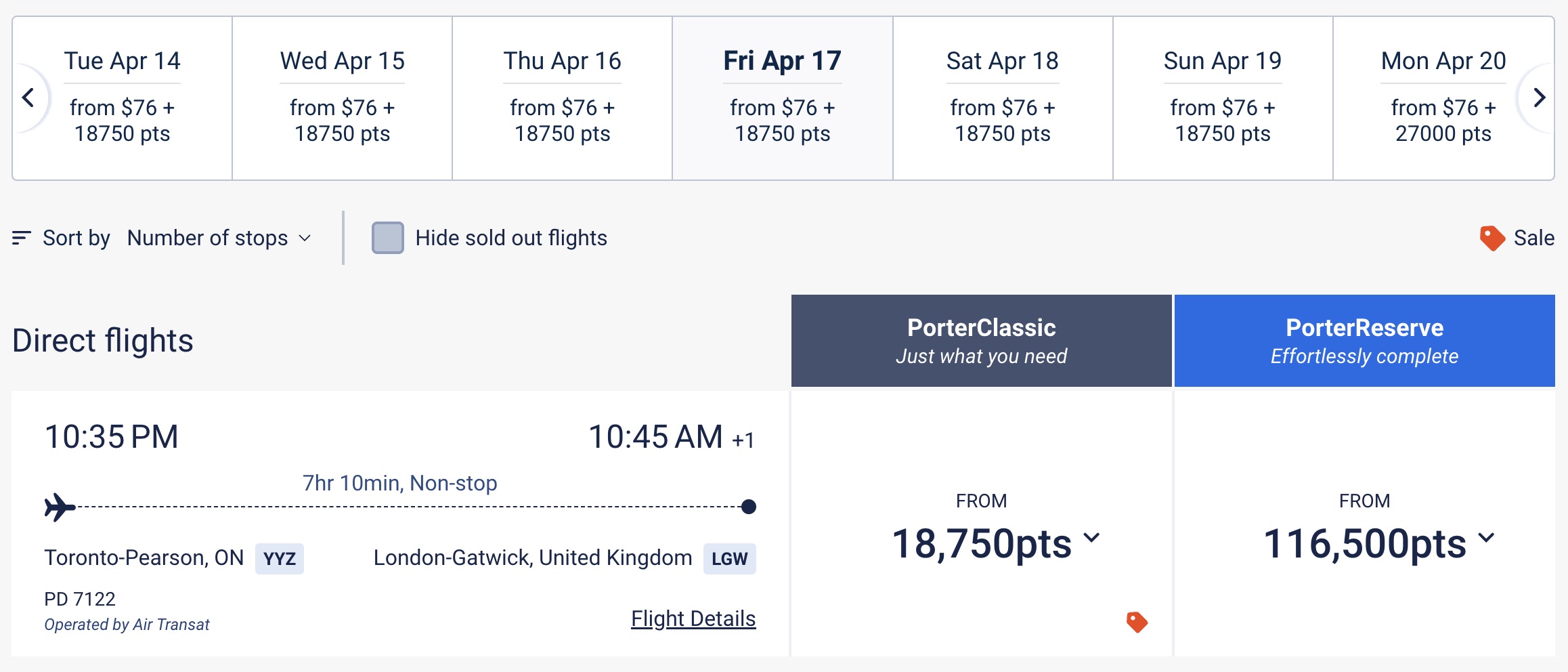Click the YYZ airport code badge
Viewport: 1568px width, 672px height.
[x=279, y=559]
